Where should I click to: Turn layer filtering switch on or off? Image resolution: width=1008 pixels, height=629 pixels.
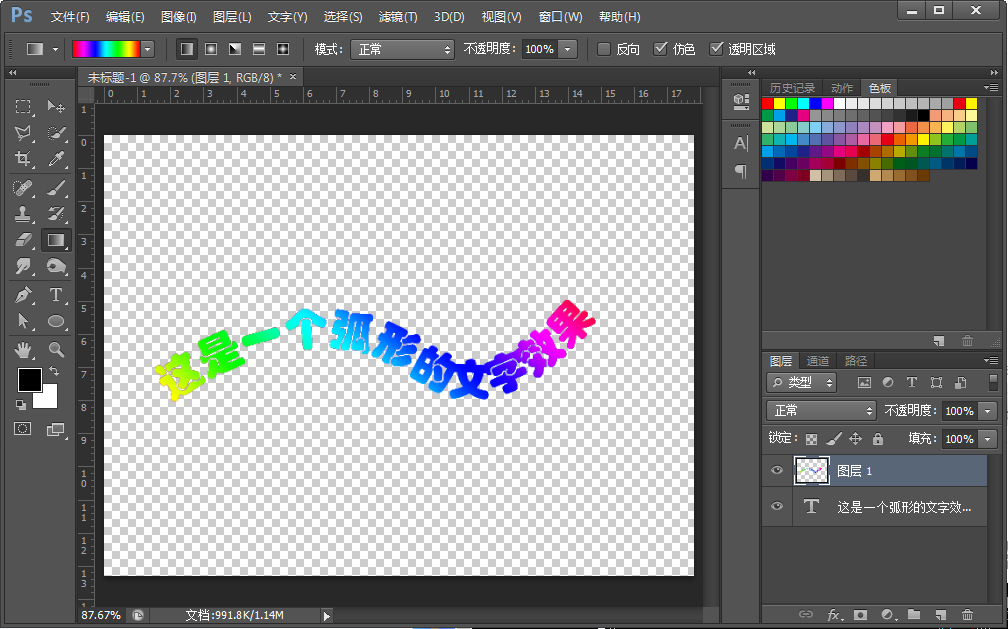993,382
